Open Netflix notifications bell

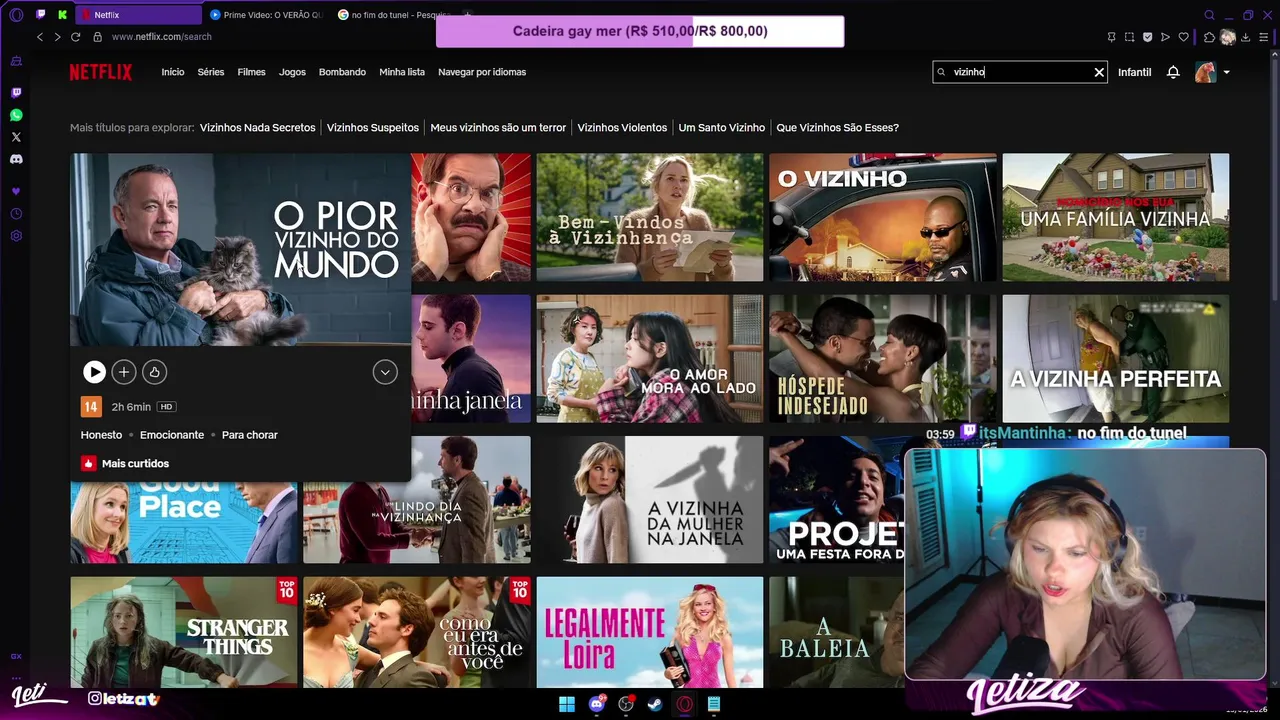[x=1173, y=72]
